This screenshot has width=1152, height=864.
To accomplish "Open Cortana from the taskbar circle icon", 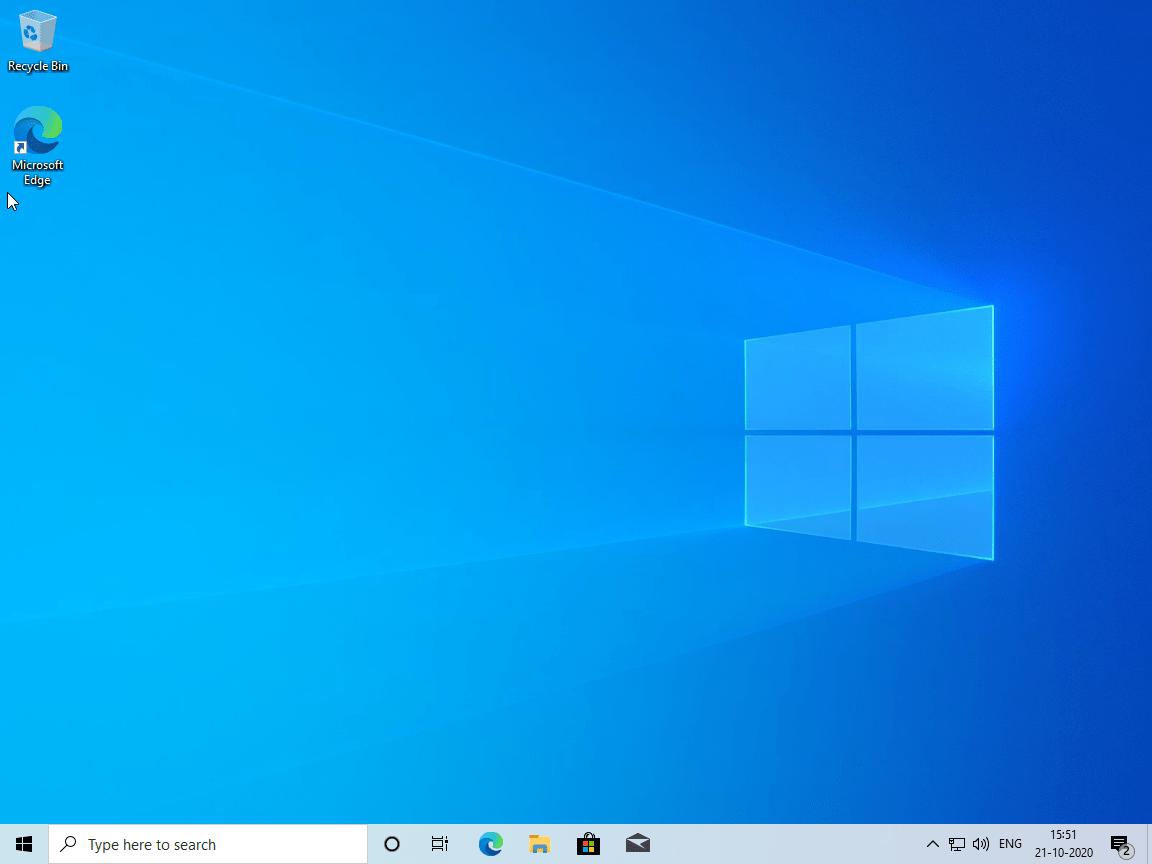I will point(392,844).
